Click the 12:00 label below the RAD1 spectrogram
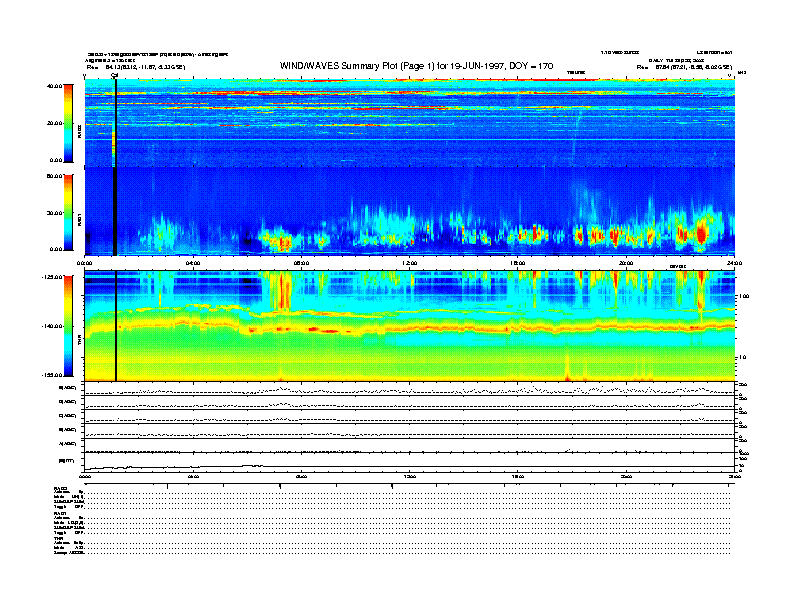Screen dimensions: 792x612 [x=410, y=263]
